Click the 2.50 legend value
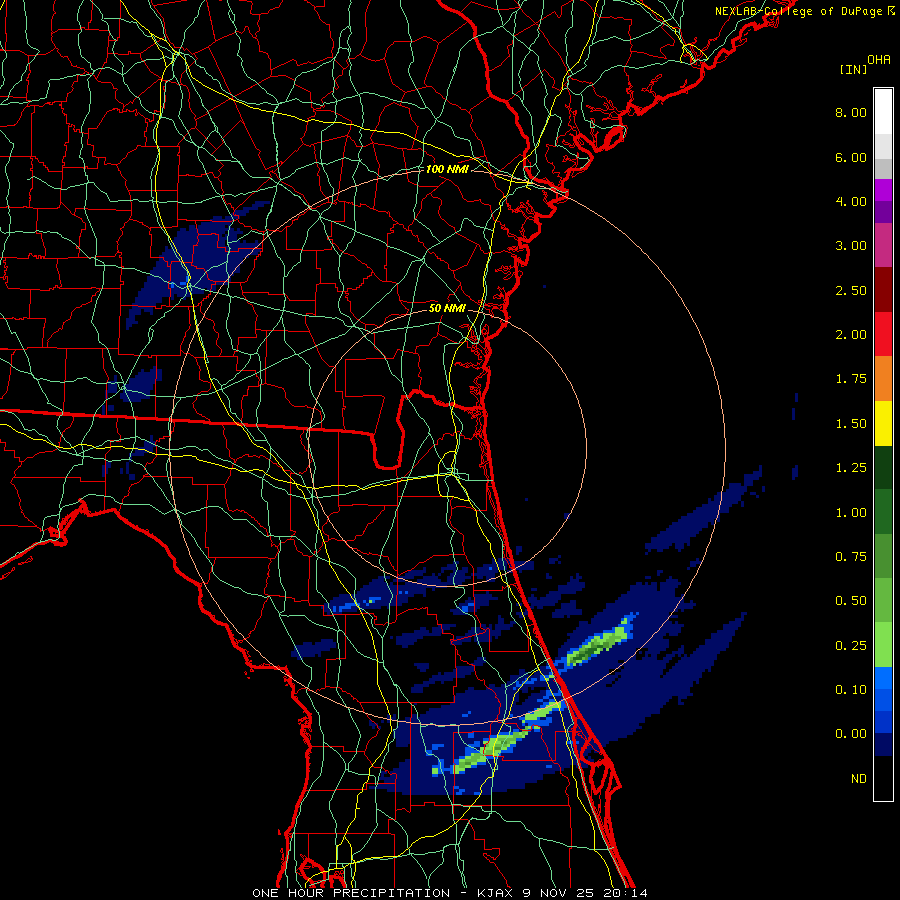 (x=851, y=290)
